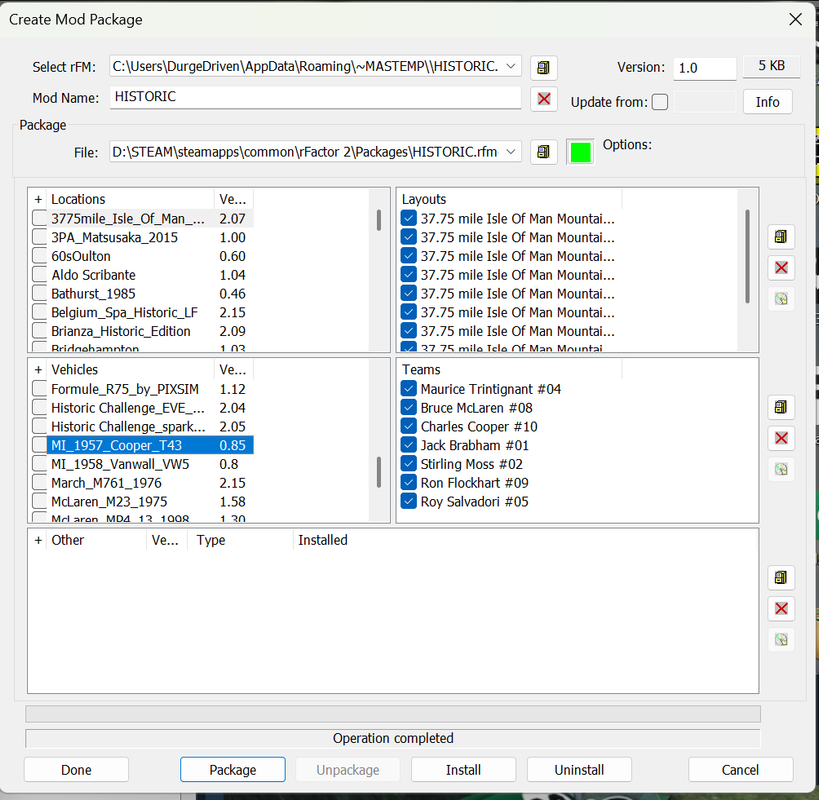
Task: Click disabled disc icon beside Layouts panel
Action: coord(781,299)
